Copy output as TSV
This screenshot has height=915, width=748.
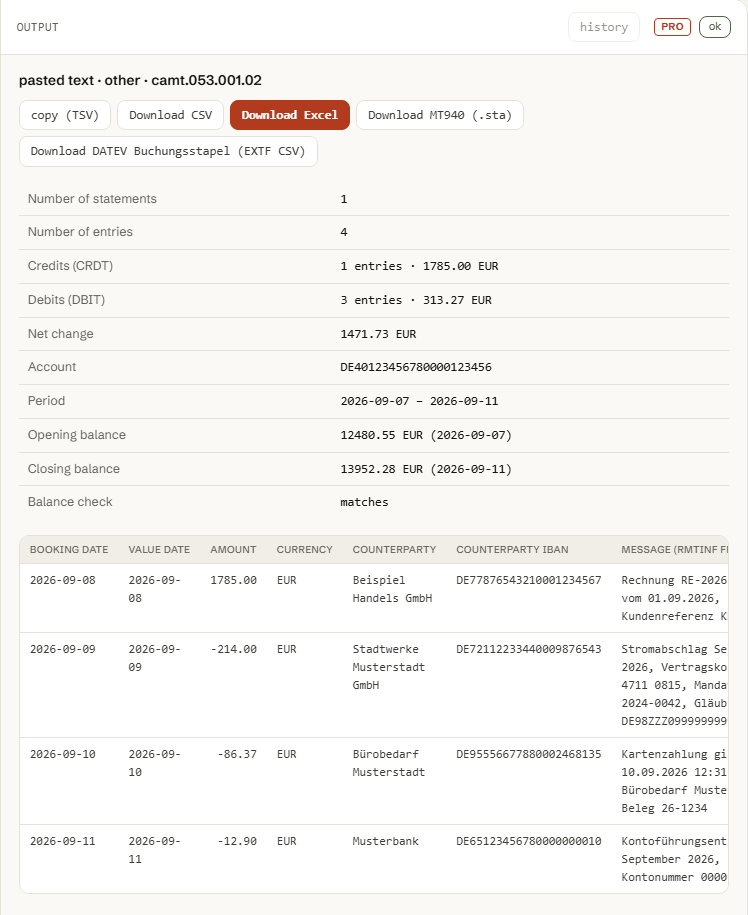(x=65, y=115)
